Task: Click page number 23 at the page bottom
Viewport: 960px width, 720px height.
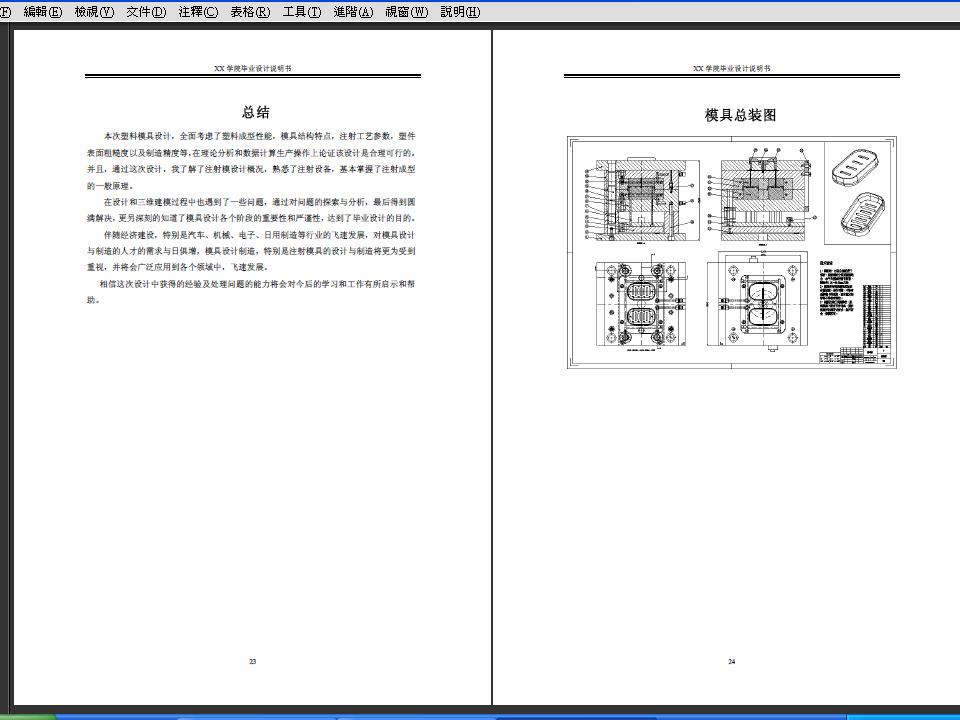Action: click(252, 661)
